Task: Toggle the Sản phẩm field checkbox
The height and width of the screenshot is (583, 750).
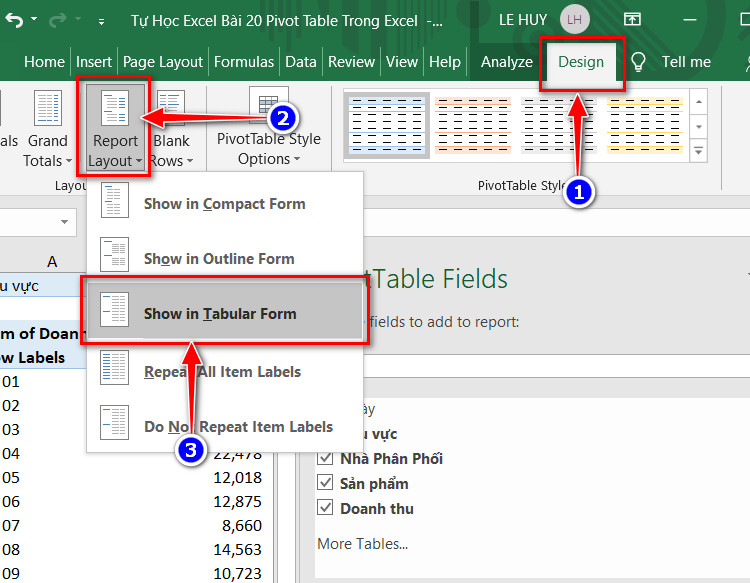Action: (x=325, y=482)
